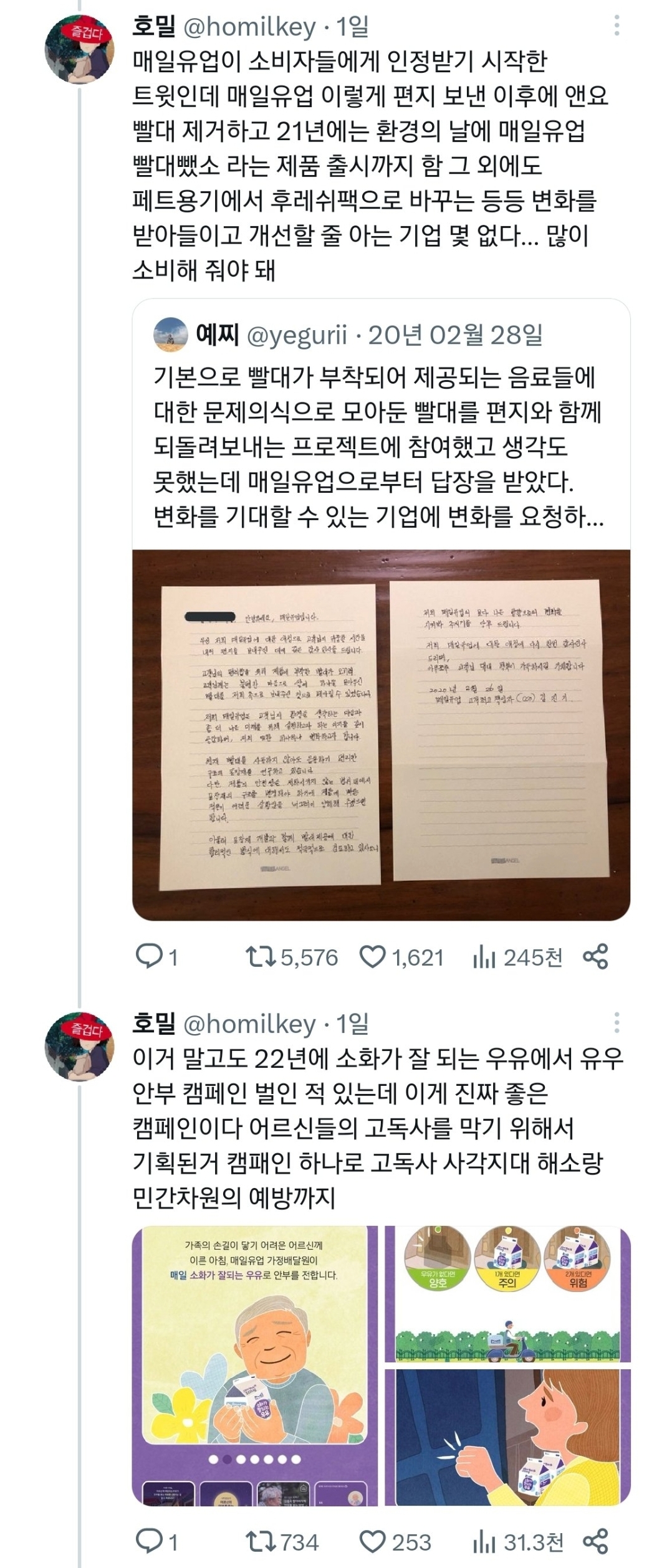Open more options on first tweet
This screenshot has width=672, height=1568.
[617, 26]
